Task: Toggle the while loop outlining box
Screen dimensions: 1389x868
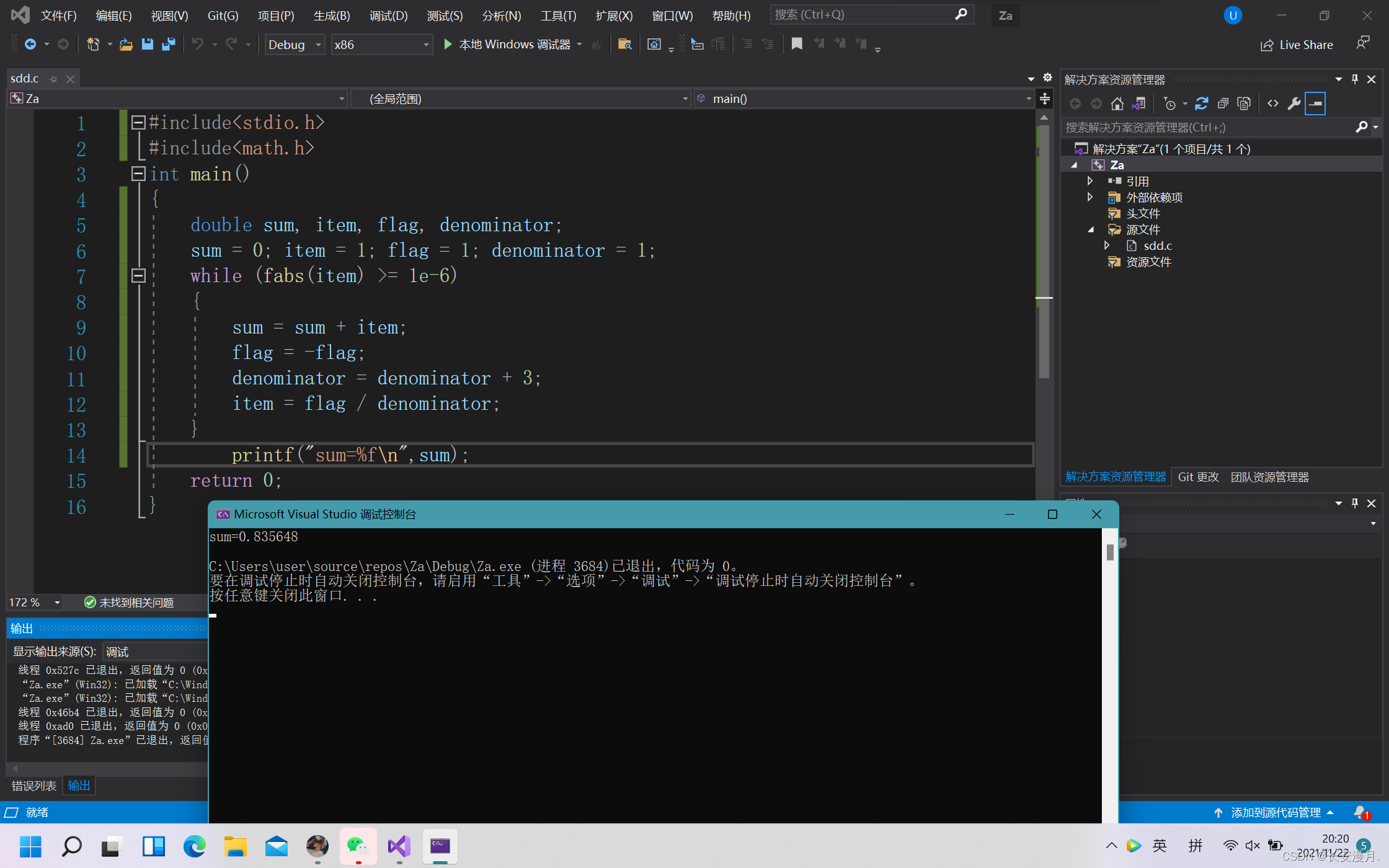Action: 138,275
